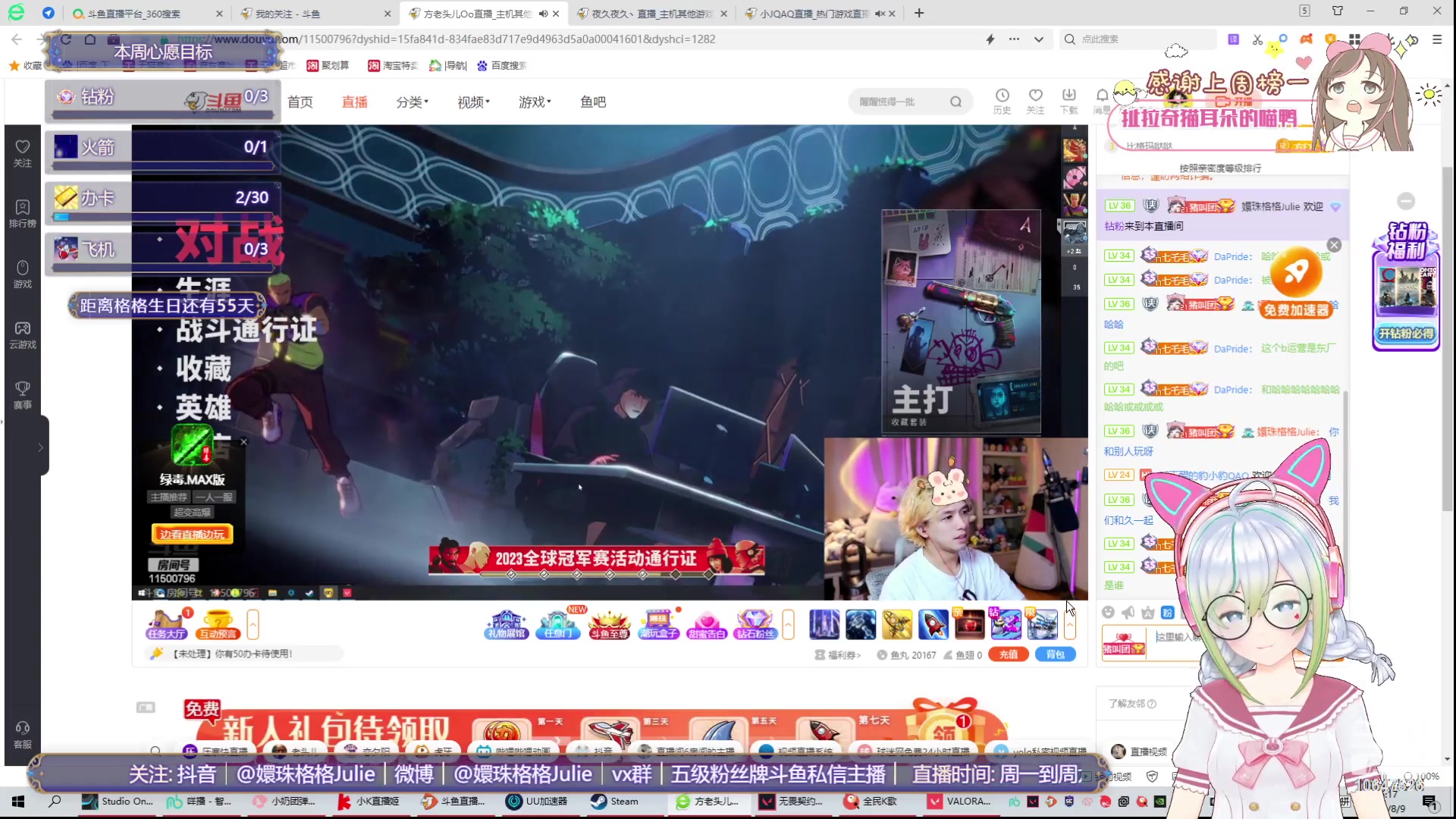1456x819 pixels.
Task: Open 客服 customer service headset icon
Action: pos(23,734)
